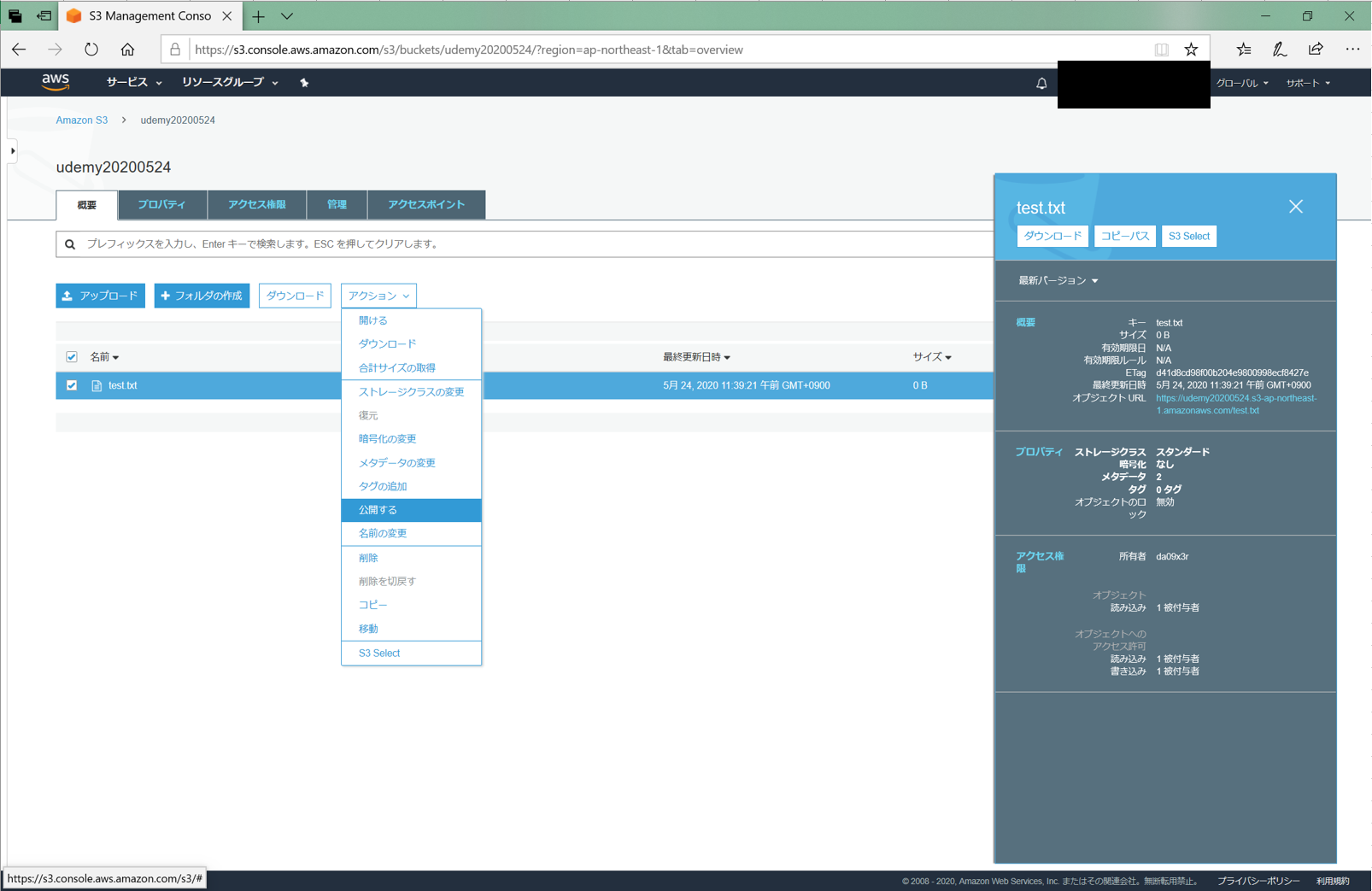The width and height of the screenshot is (1372, 891).
Task: Close the S3 Management Console tab
Action: 227,16
